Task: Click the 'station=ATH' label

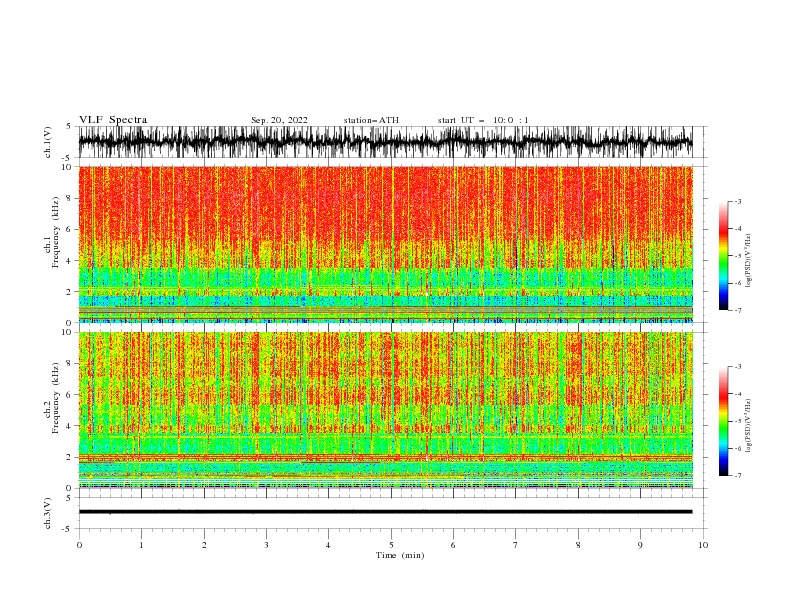Action: pyautogui.click(x=371, y=120)
